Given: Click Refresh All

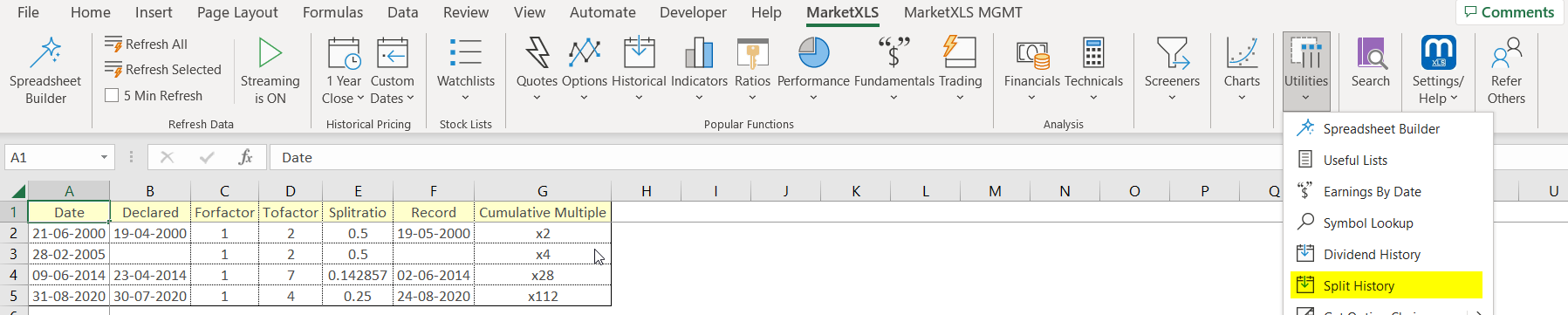Looking at the screenshot, I should point(146,44).
